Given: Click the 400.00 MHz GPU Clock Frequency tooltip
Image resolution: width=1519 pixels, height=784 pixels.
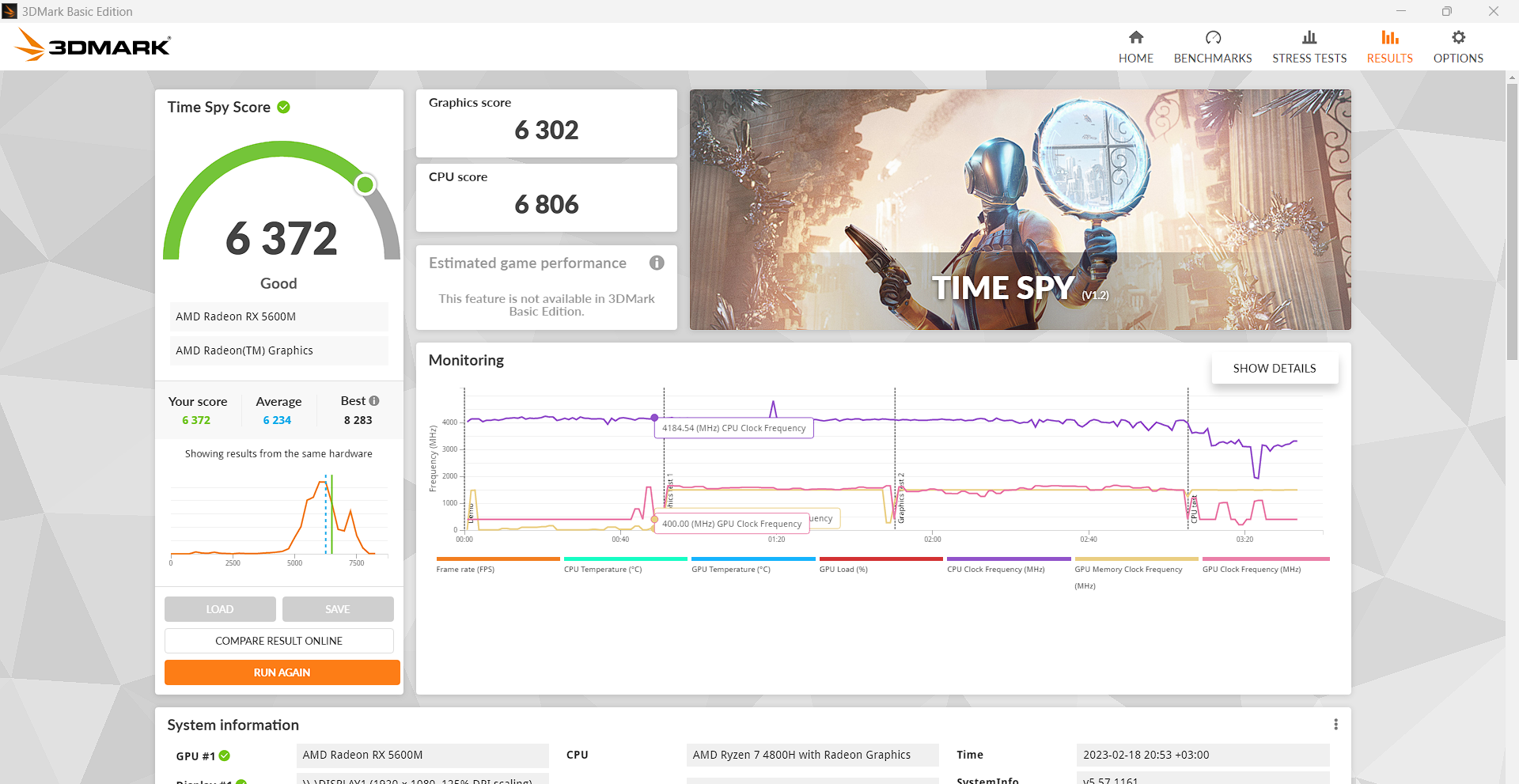Looking at the screenshot, I should [732, 524].
